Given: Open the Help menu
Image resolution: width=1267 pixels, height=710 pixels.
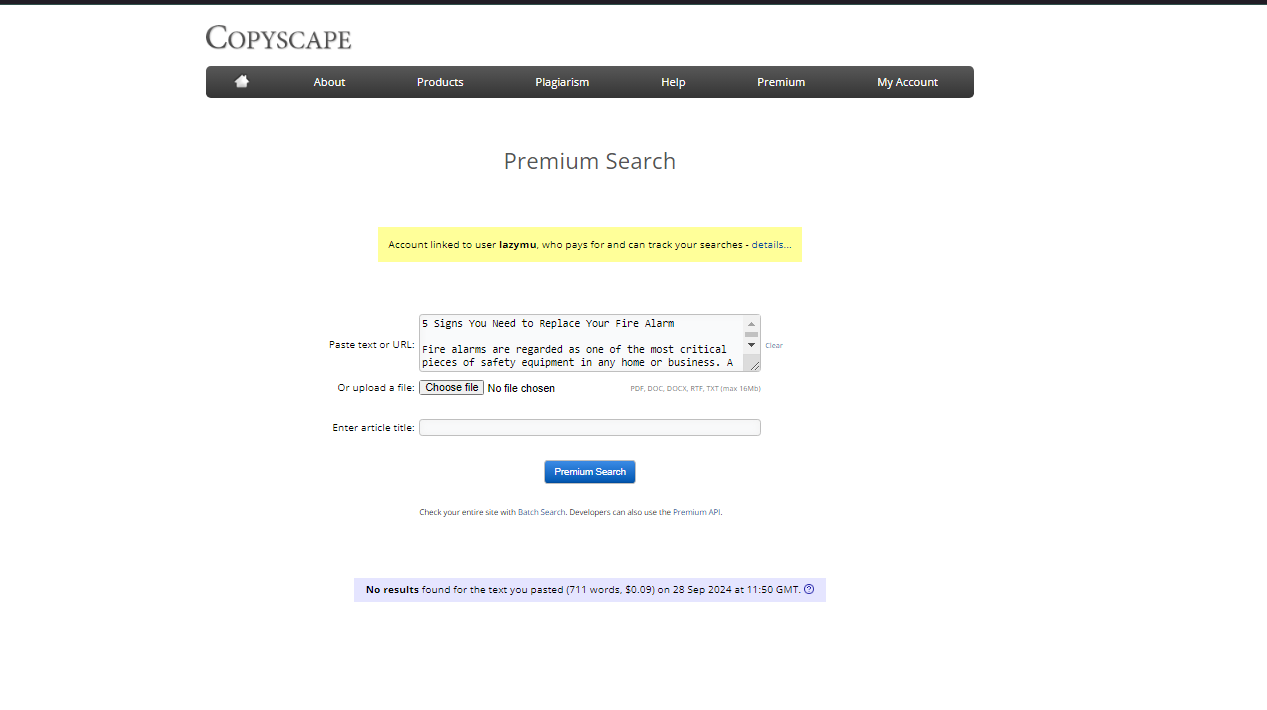Looking at the screenshot, I should pos(673,82).
